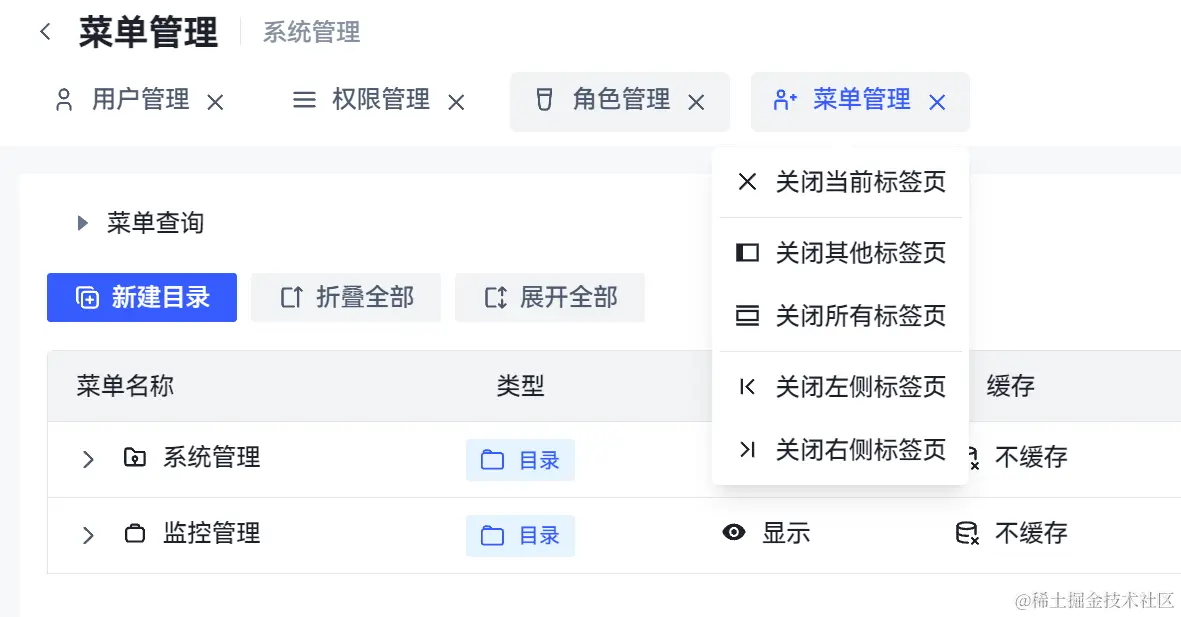This screenshot has width=1181, height=617.
Task: Expand the 监控管理 tree row
Action: point(88,535)
